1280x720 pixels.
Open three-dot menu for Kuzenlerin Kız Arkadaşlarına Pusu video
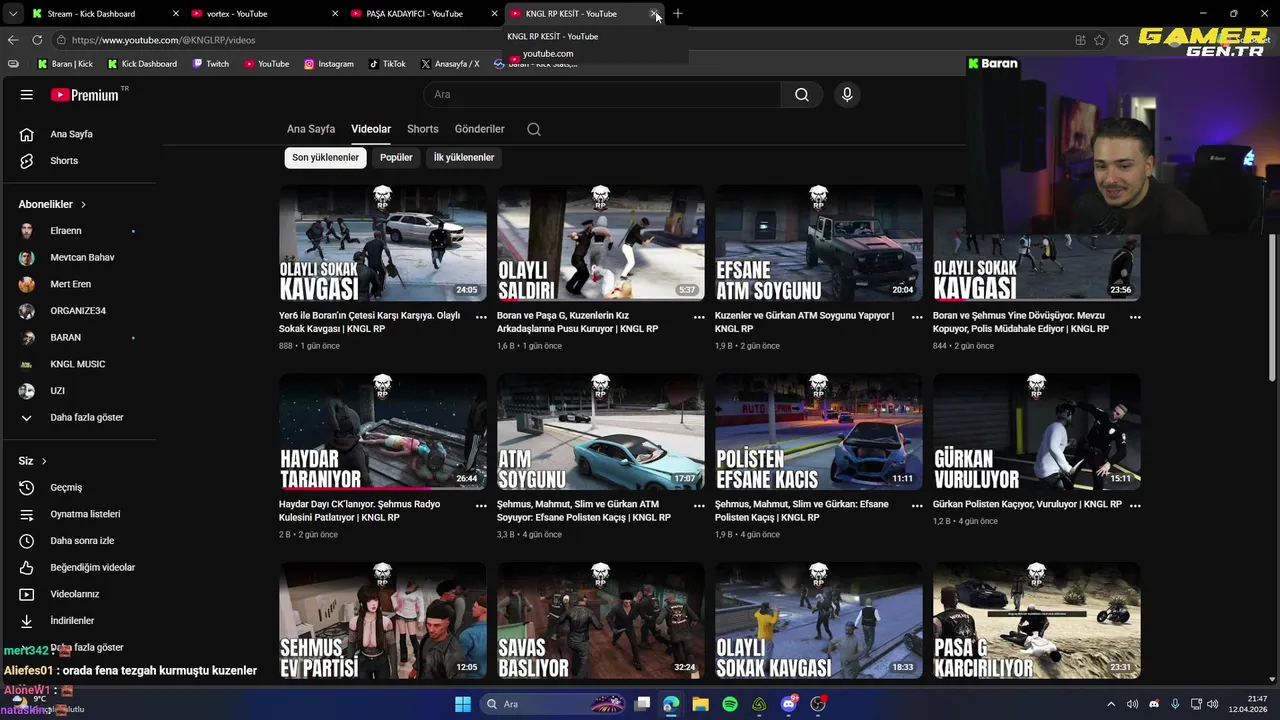tap(699, 317)
